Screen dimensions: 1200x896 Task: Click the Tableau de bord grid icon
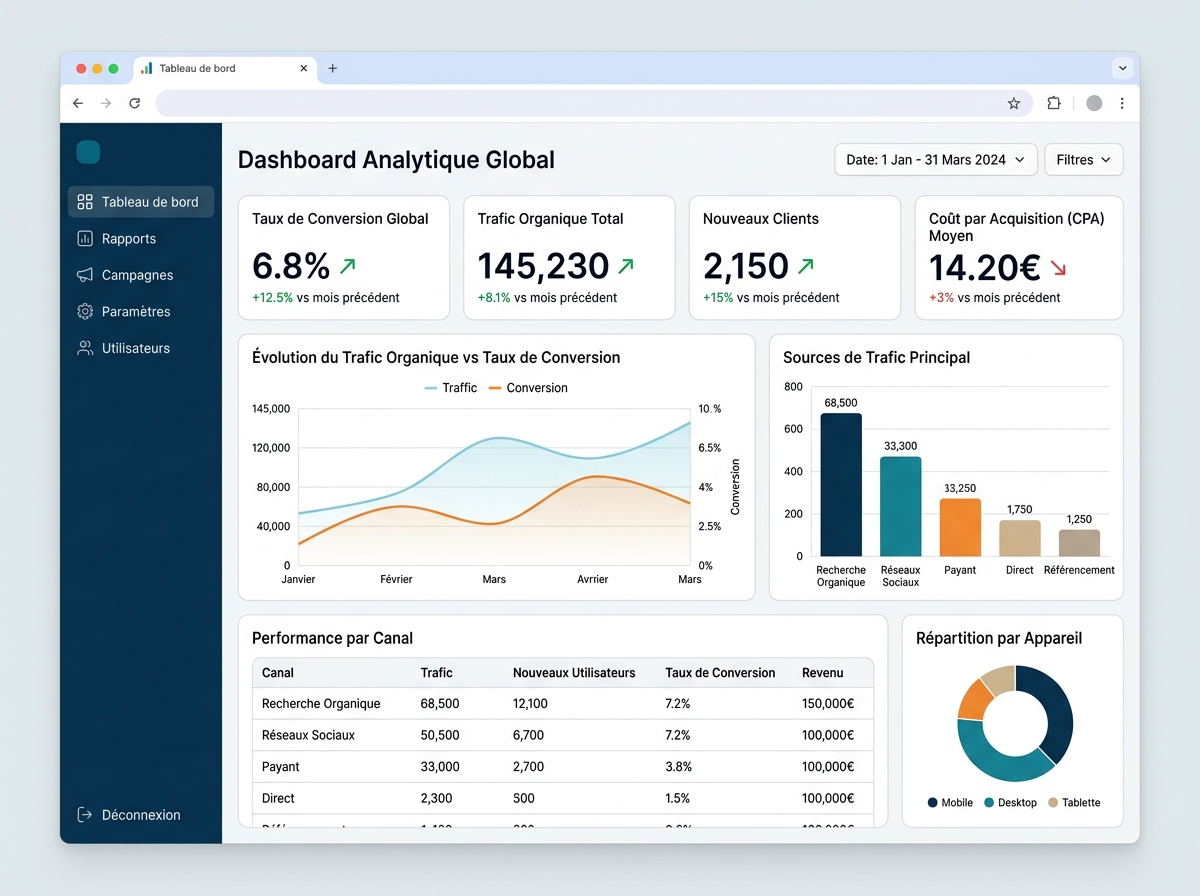tap(85, 202)
